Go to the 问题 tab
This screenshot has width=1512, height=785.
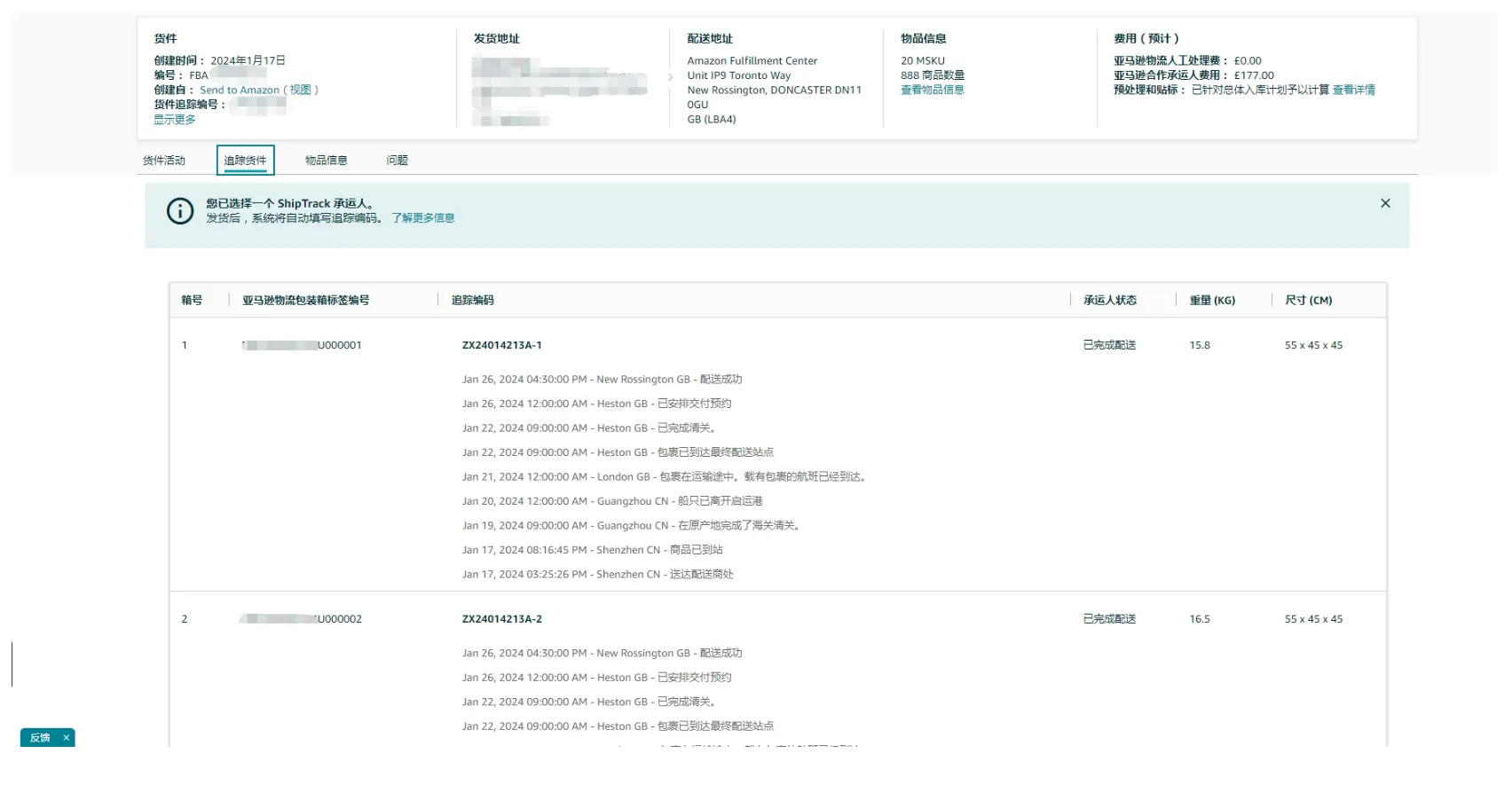[397, 161]
